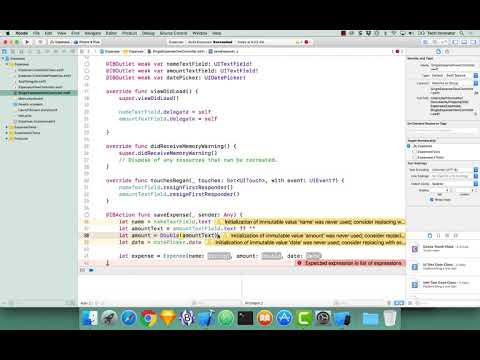Stop the running scheme
This screenshot has width=480, height=360.
pyautogui.click(x=40, y=42)
